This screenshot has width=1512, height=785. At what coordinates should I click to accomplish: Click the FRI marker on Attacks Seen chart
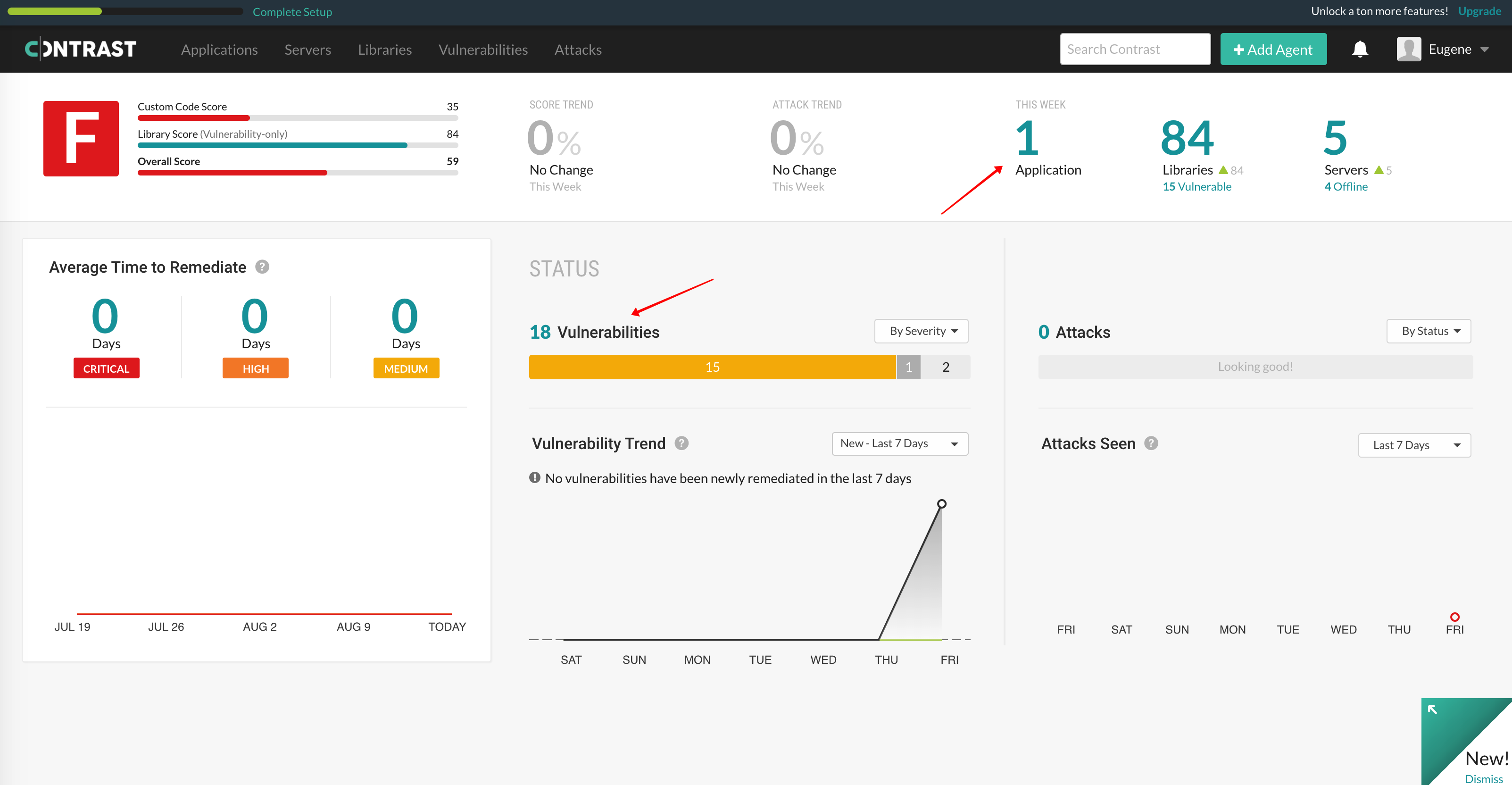[1454, 617]
